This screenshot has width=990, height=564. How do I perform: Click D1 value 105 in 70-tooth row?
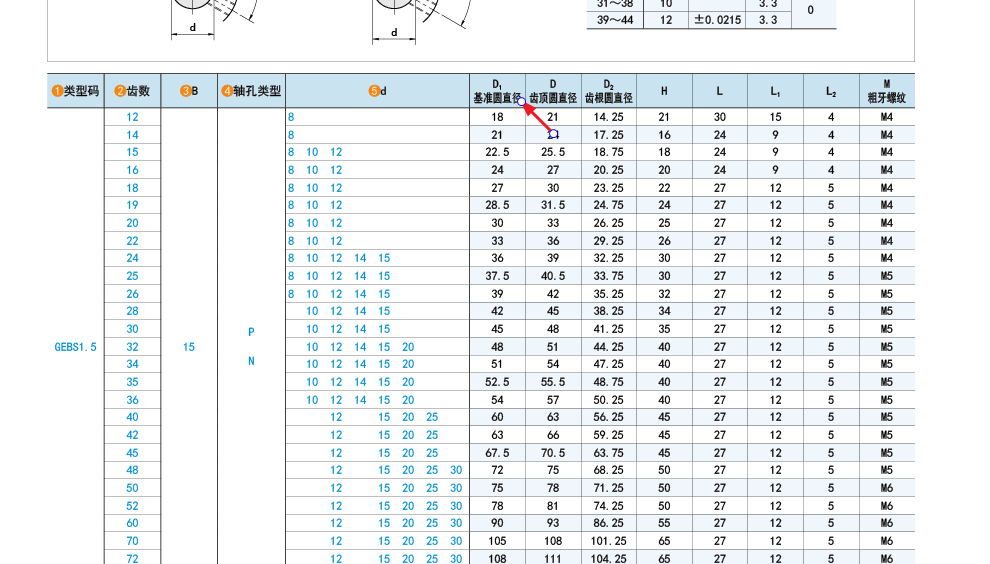(x=498, y=541)
